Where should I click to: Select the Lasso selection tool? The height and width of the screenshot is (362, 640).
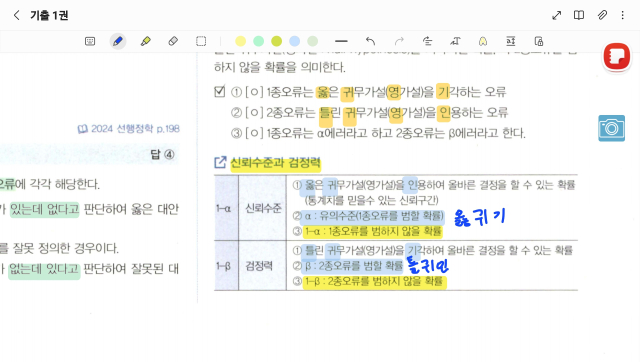[201, 41]
